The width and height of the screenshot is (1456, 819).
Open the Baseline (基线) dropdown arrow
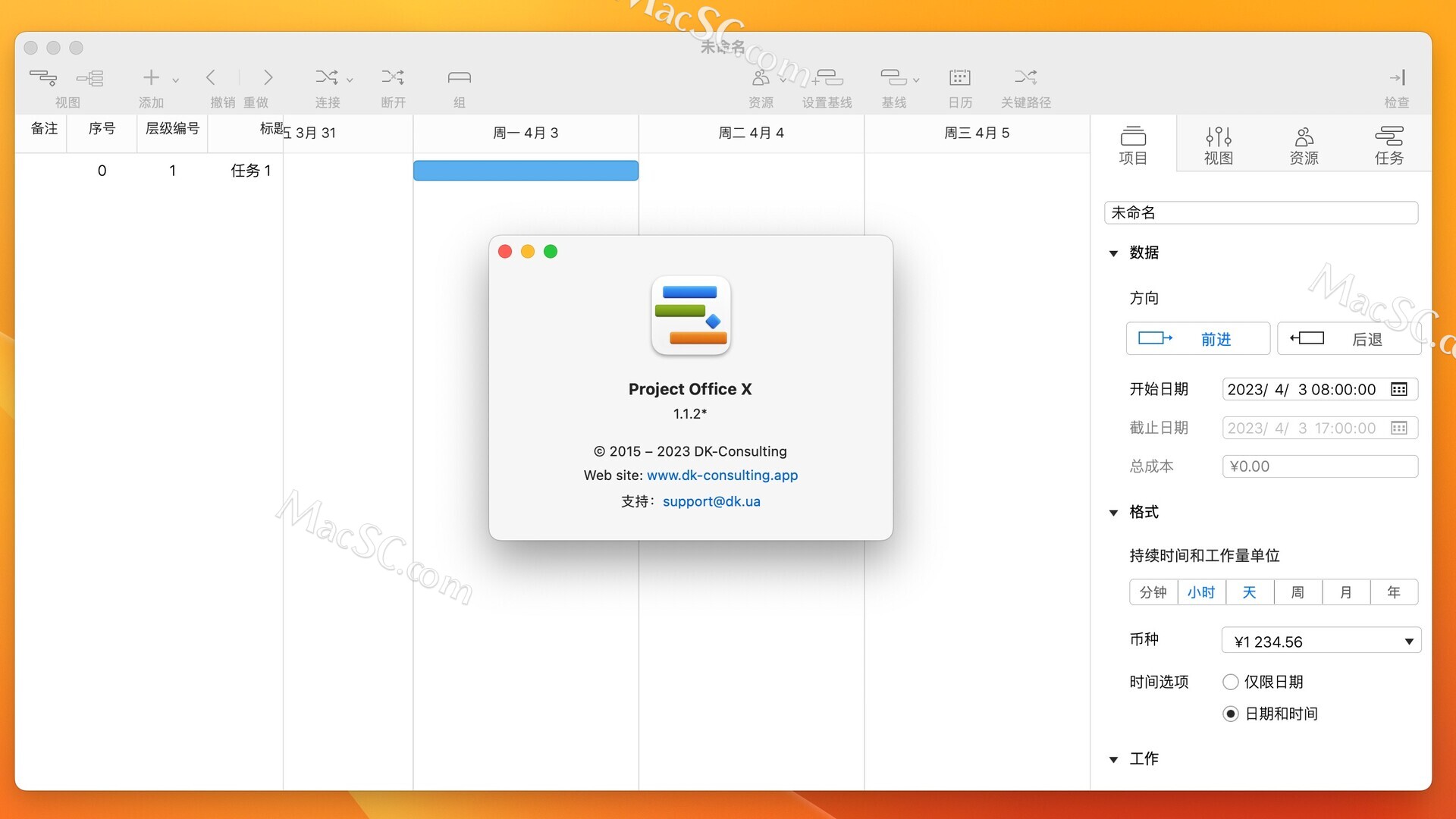click(916, 80)
